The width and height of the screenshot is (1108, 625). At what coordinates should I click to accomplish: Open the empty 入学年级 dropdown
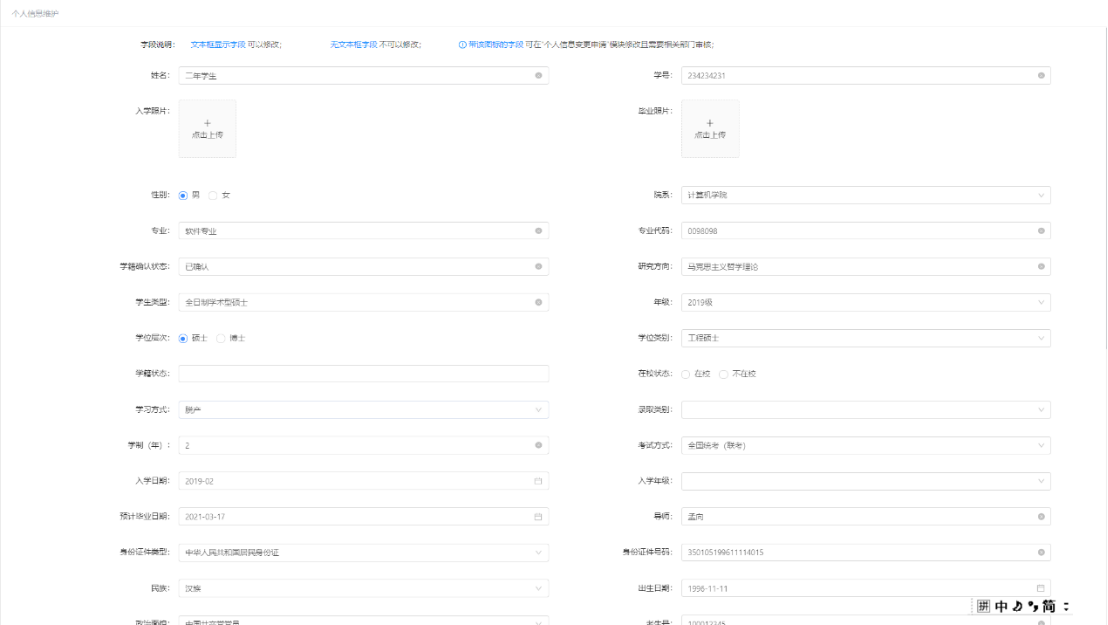866,481
